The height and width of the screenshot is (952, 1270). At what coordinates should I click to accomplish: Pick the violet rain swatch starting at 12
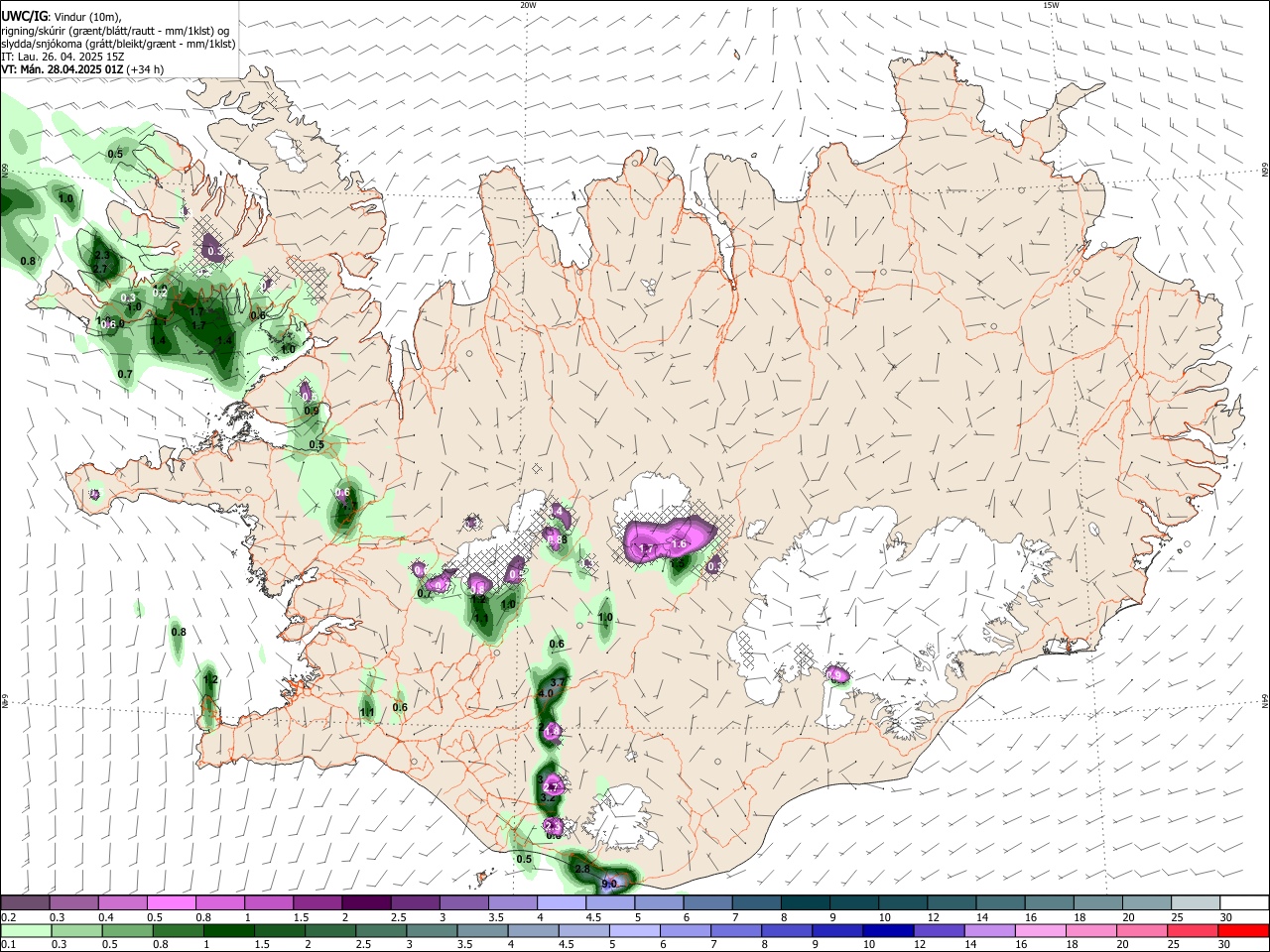[x=939, y=930]
